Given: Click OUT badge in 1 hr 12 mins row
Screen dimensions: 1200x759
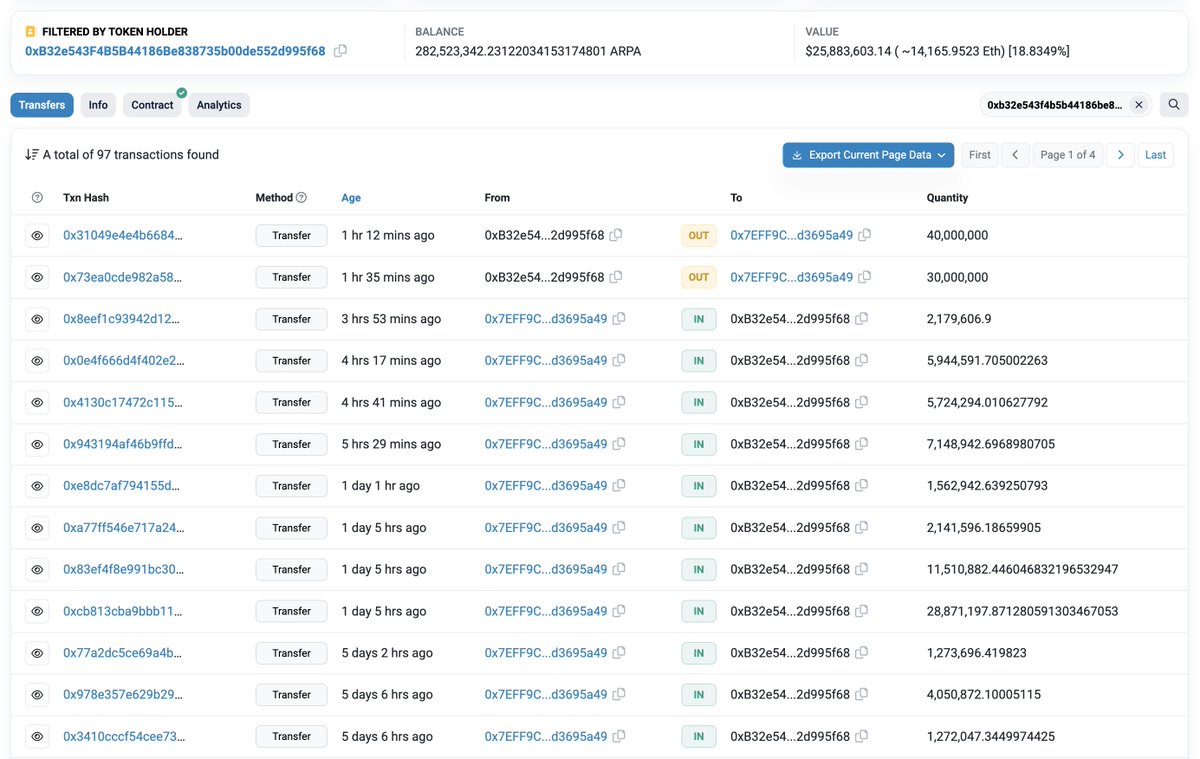Looking at the screenshot, I should click(698, 235).
